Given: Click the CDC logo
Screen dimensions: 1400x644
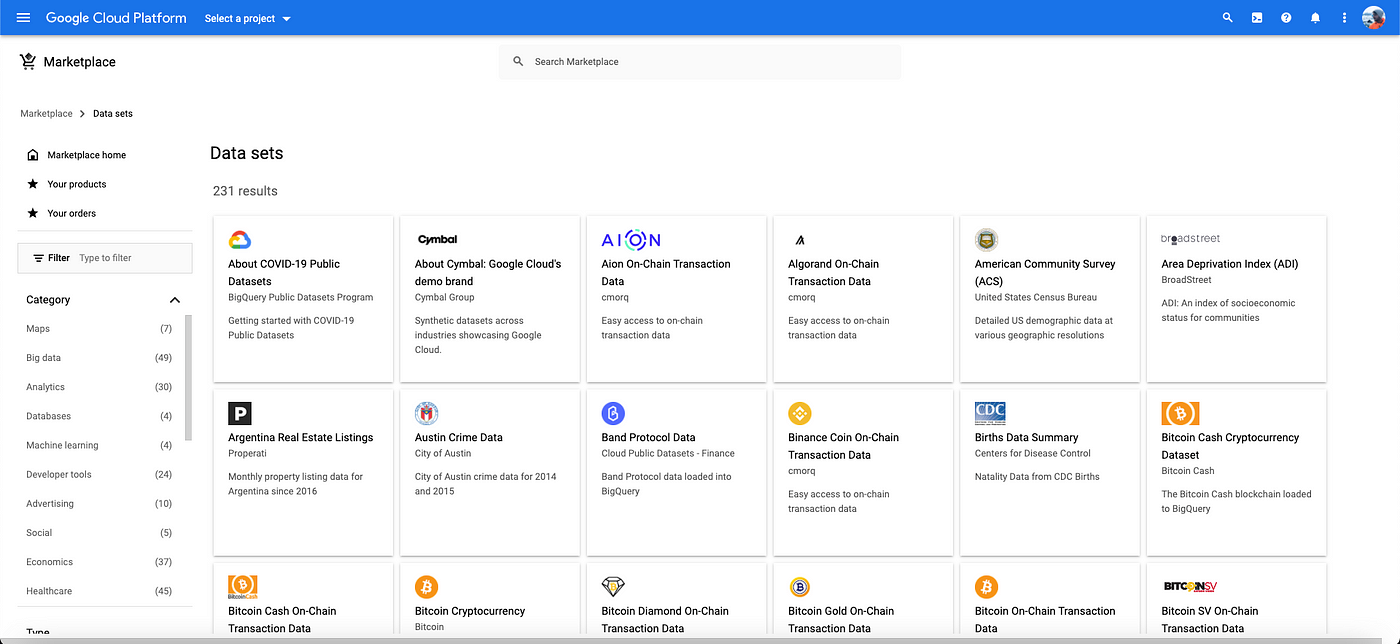Looking at the screenshot, I should tap(990, 413).
